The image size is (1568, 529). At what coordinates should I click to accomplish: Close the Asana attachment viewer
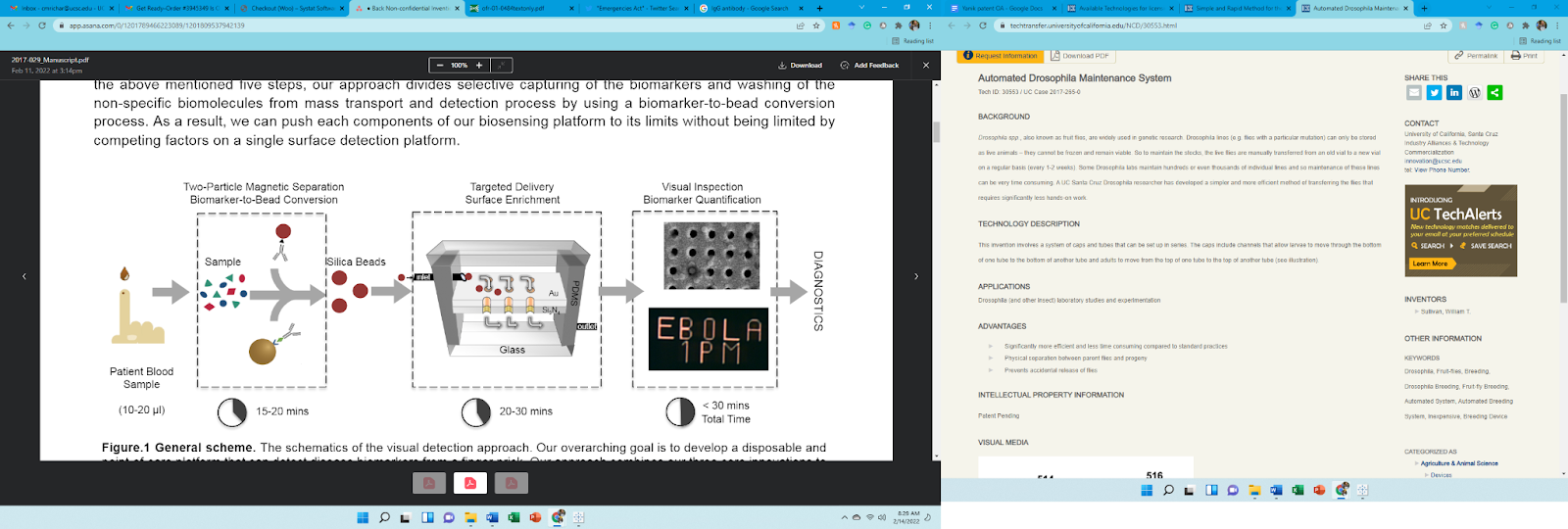926,65
